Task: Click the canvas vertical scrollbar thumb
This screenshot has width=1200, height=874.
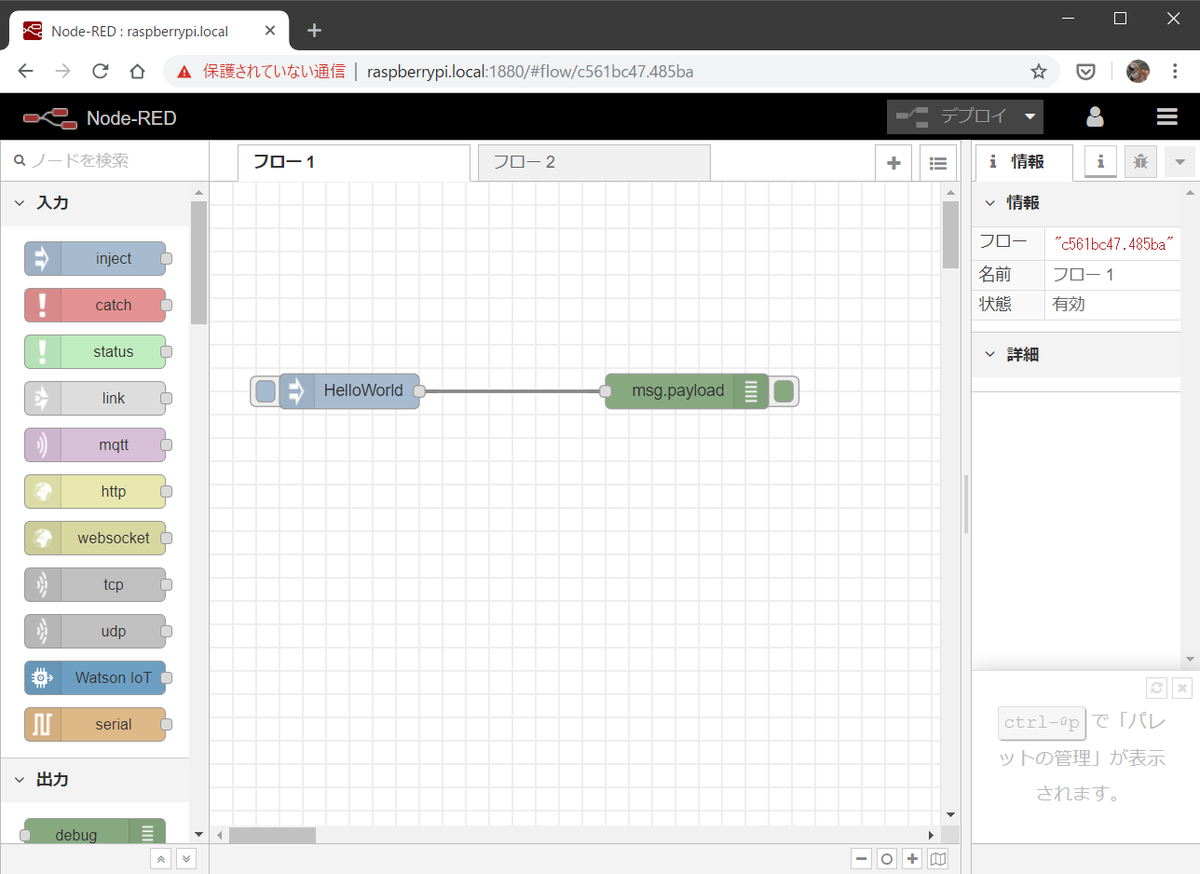Action: tap(950, 235)
